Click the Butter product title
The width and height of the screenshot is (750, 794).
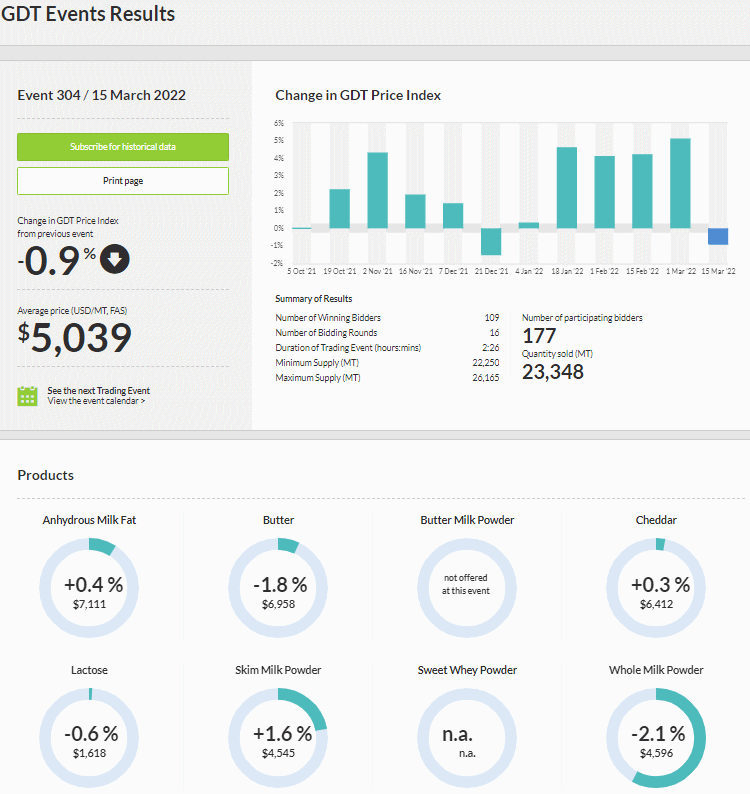(278, 520)
